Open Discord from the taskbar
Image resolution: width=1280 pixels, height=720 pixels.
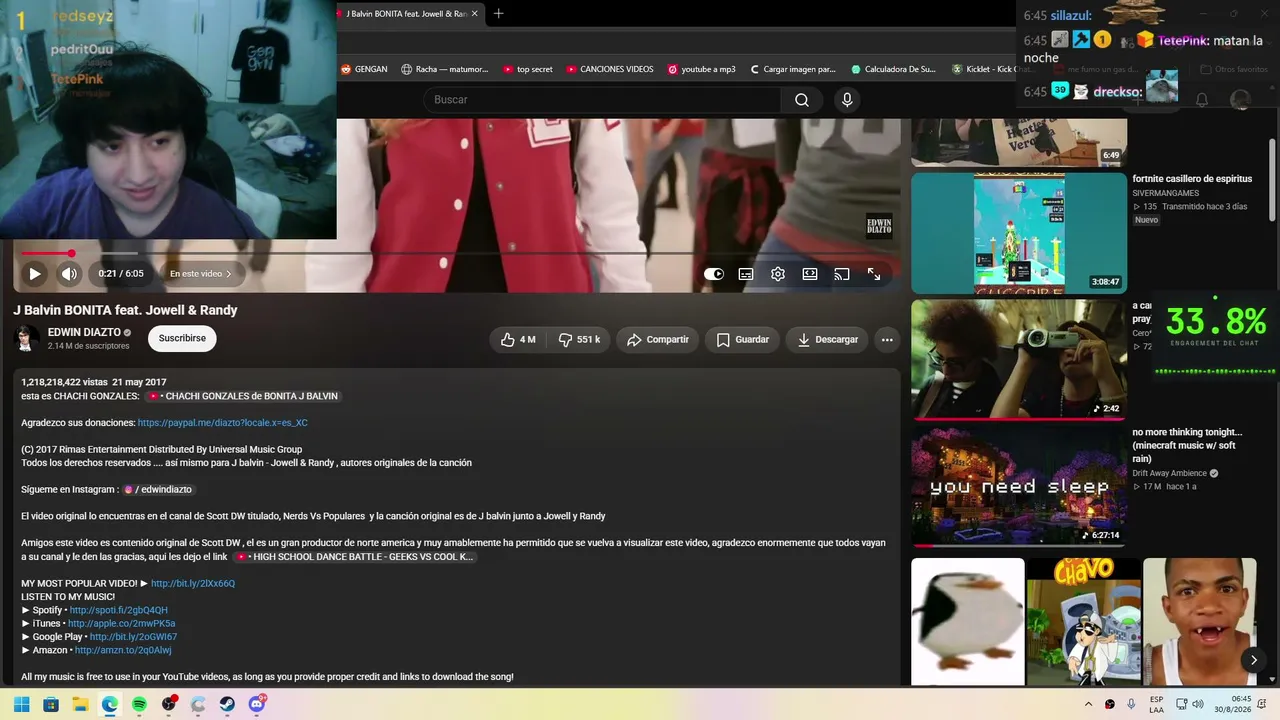tap(257, 704)
